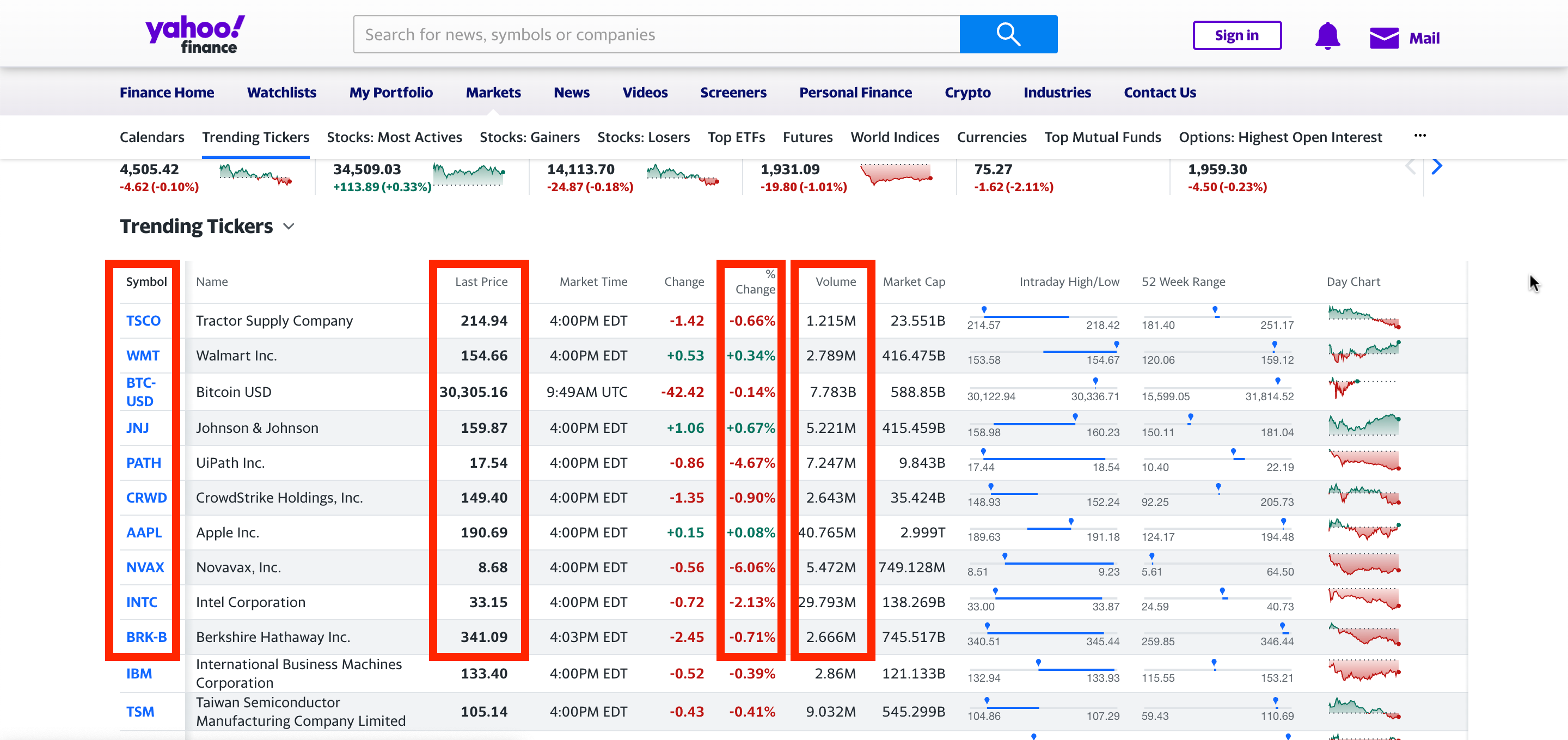The image size is (1568, 740).
Task: Click the Volume column header
Action: pos(835,281)
